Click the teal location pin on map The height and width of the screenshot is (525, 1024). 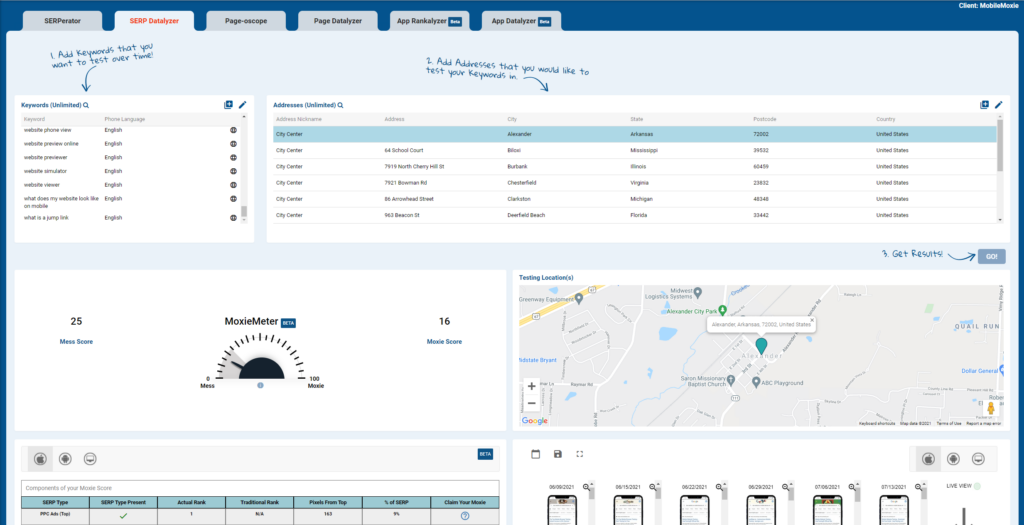point(761,345)
